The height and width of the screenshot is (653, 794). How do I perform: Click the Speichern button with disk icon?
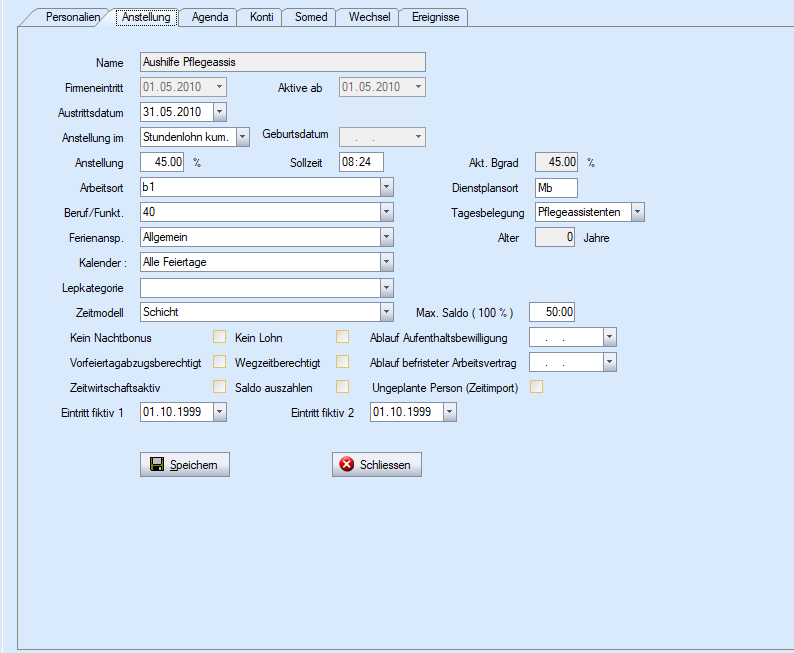click(185, 464)
